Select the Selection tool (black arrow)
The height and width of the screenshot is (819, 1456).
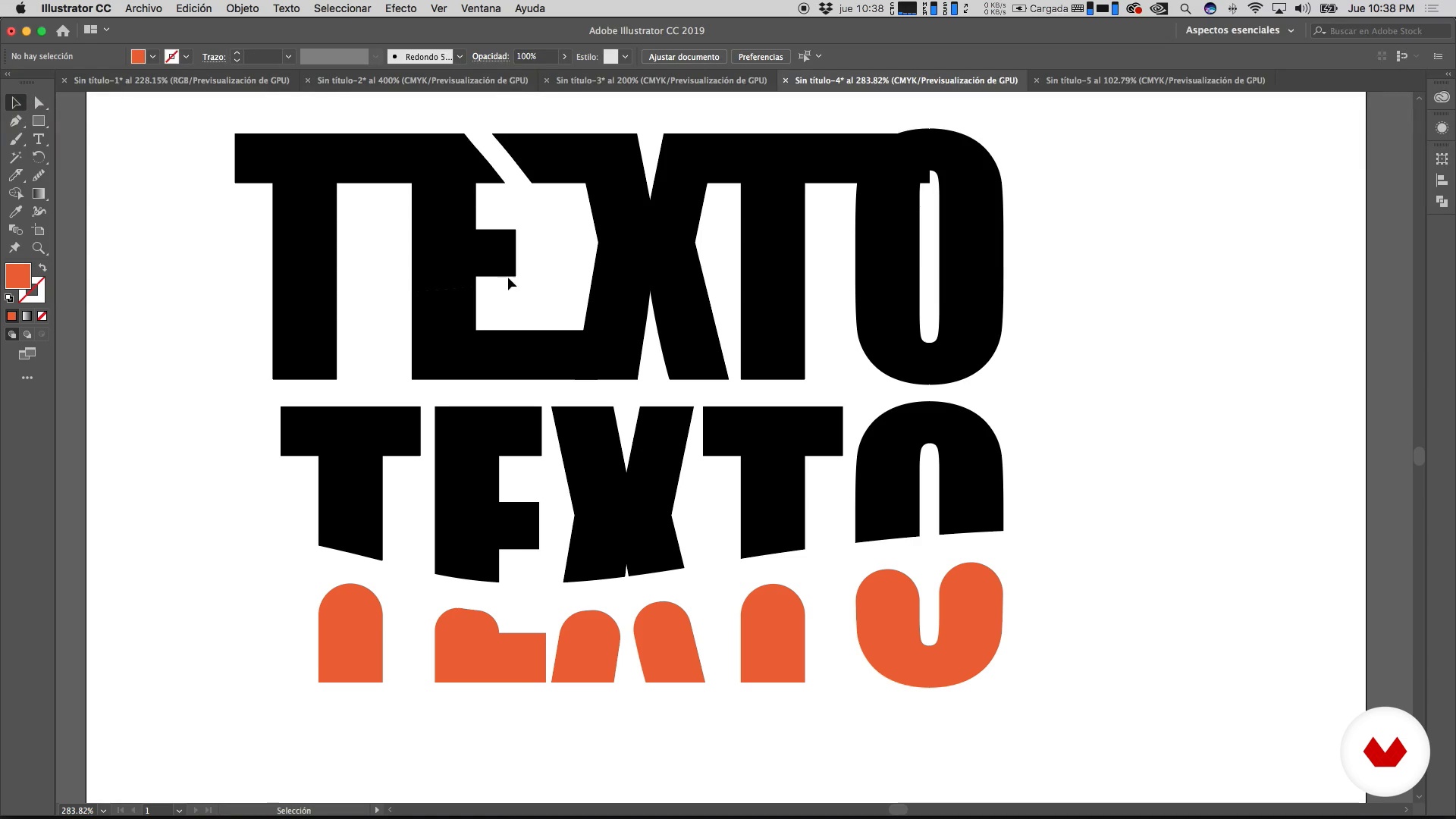click(15, 102)
